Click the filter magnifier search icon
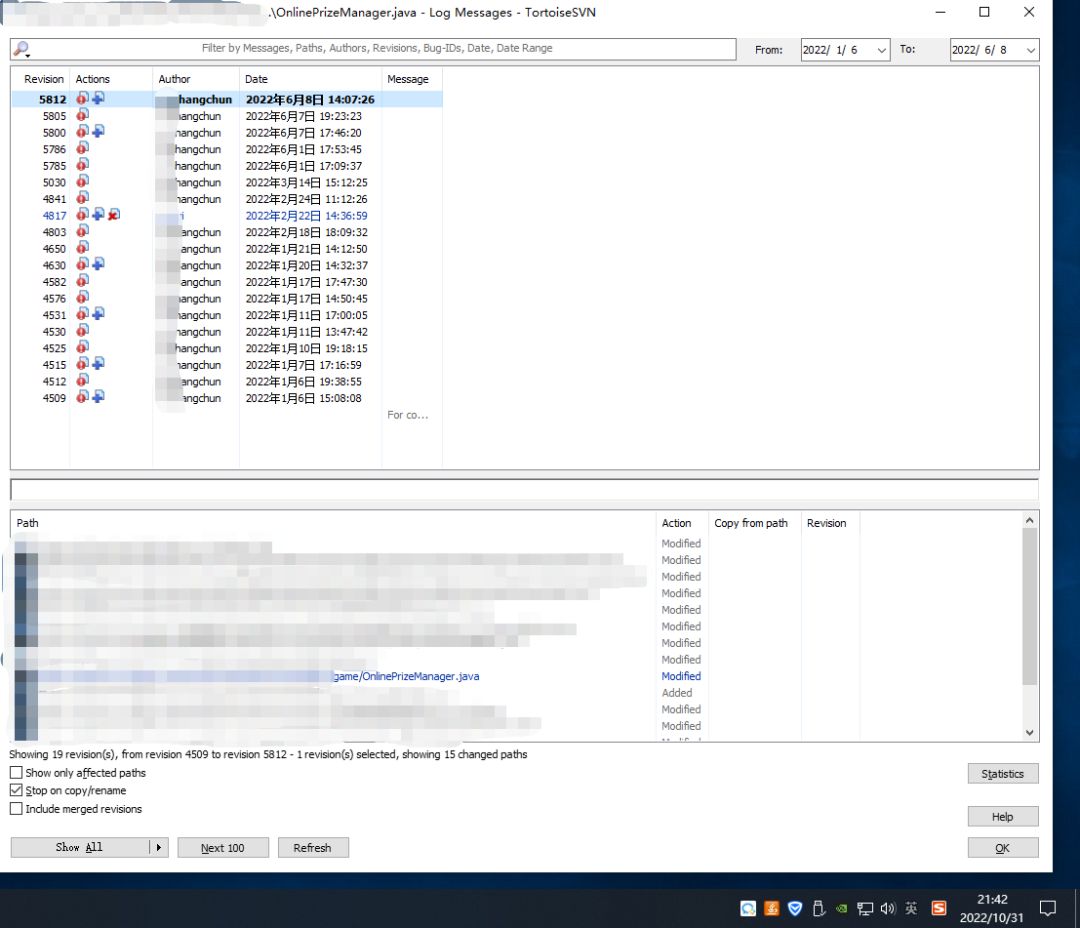 click(21, 49)
